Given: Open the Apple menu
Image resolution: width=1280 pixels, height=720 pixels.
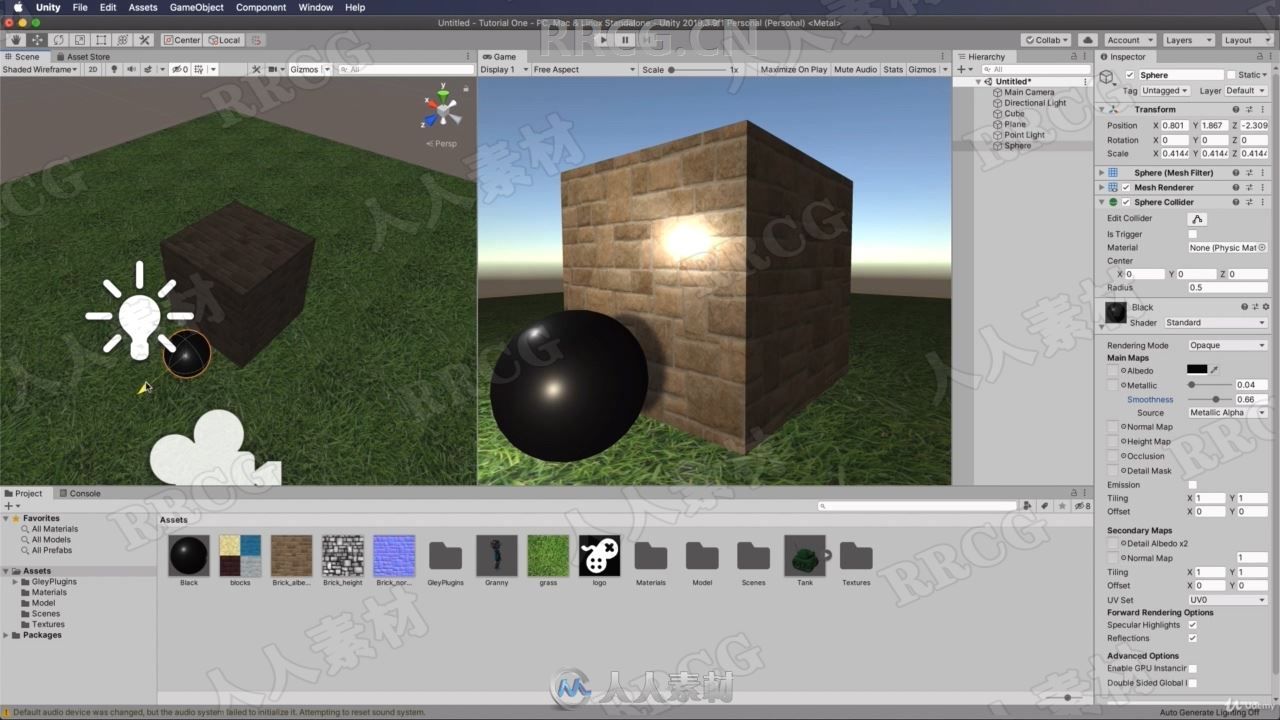Looking at the screenshot, I should click(18, 7).
